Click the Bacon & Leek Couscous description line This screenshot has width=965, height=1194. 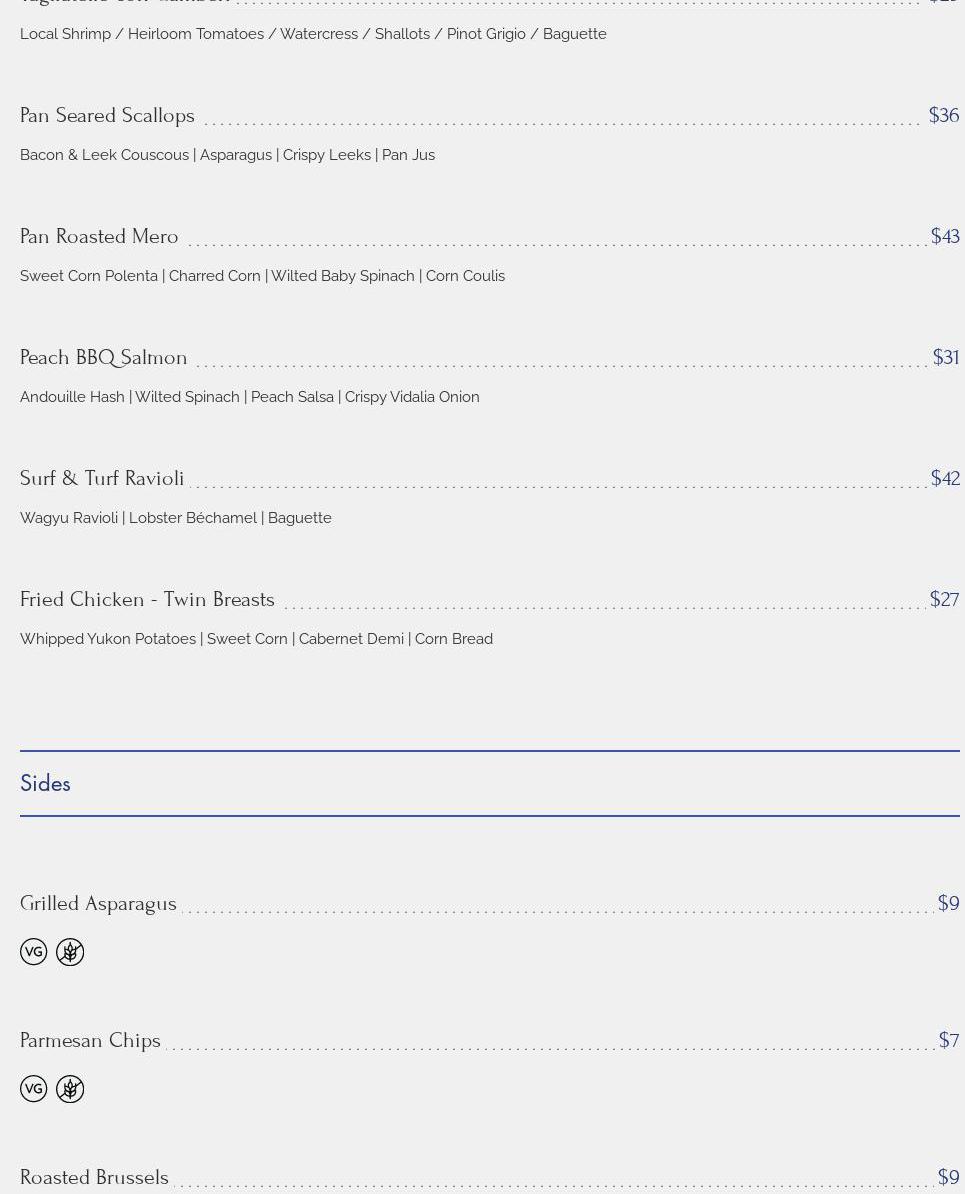[227, 155]
